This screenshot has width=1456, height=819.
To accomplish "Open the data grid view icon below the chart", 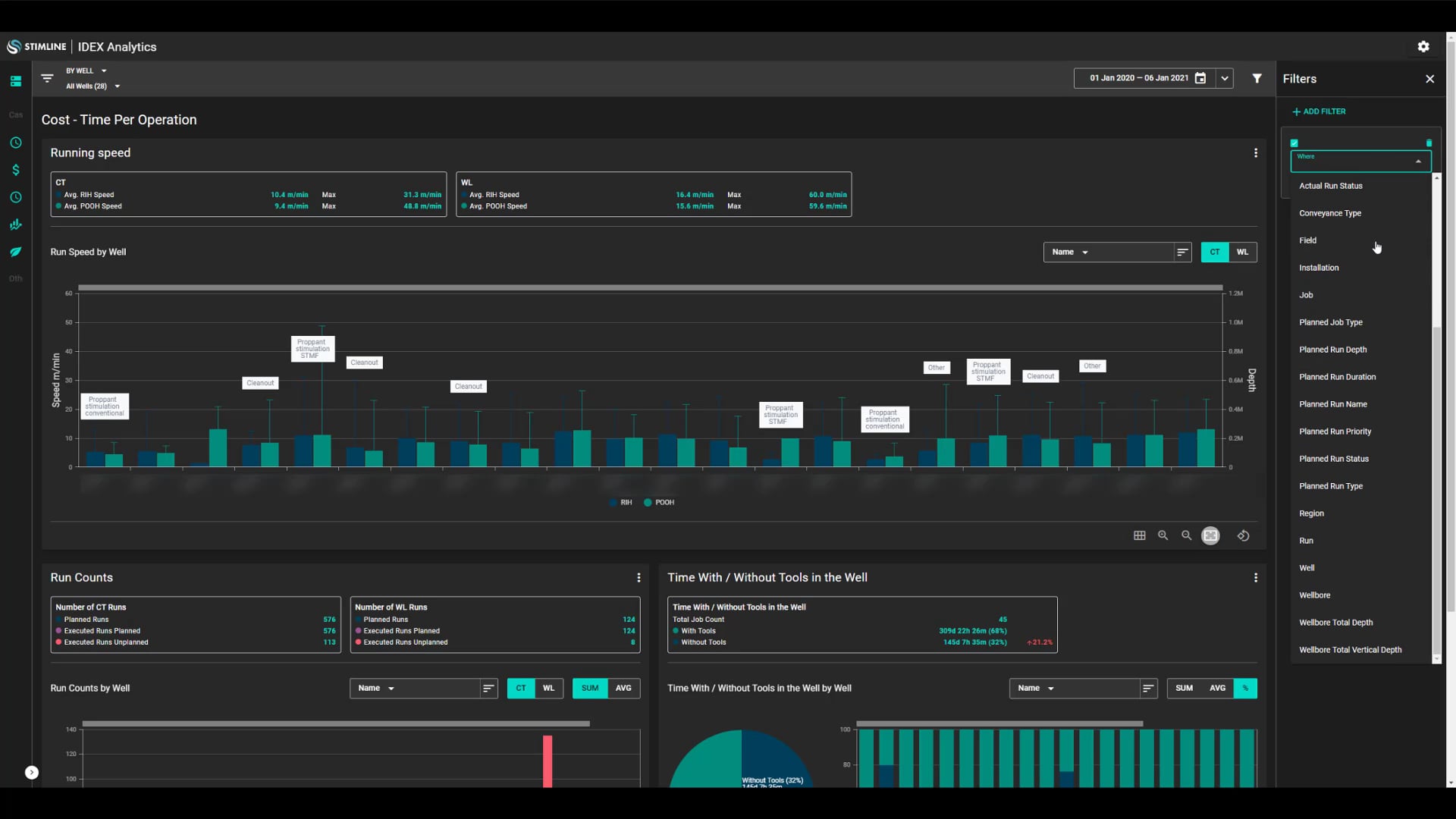I will point(1140,535).
